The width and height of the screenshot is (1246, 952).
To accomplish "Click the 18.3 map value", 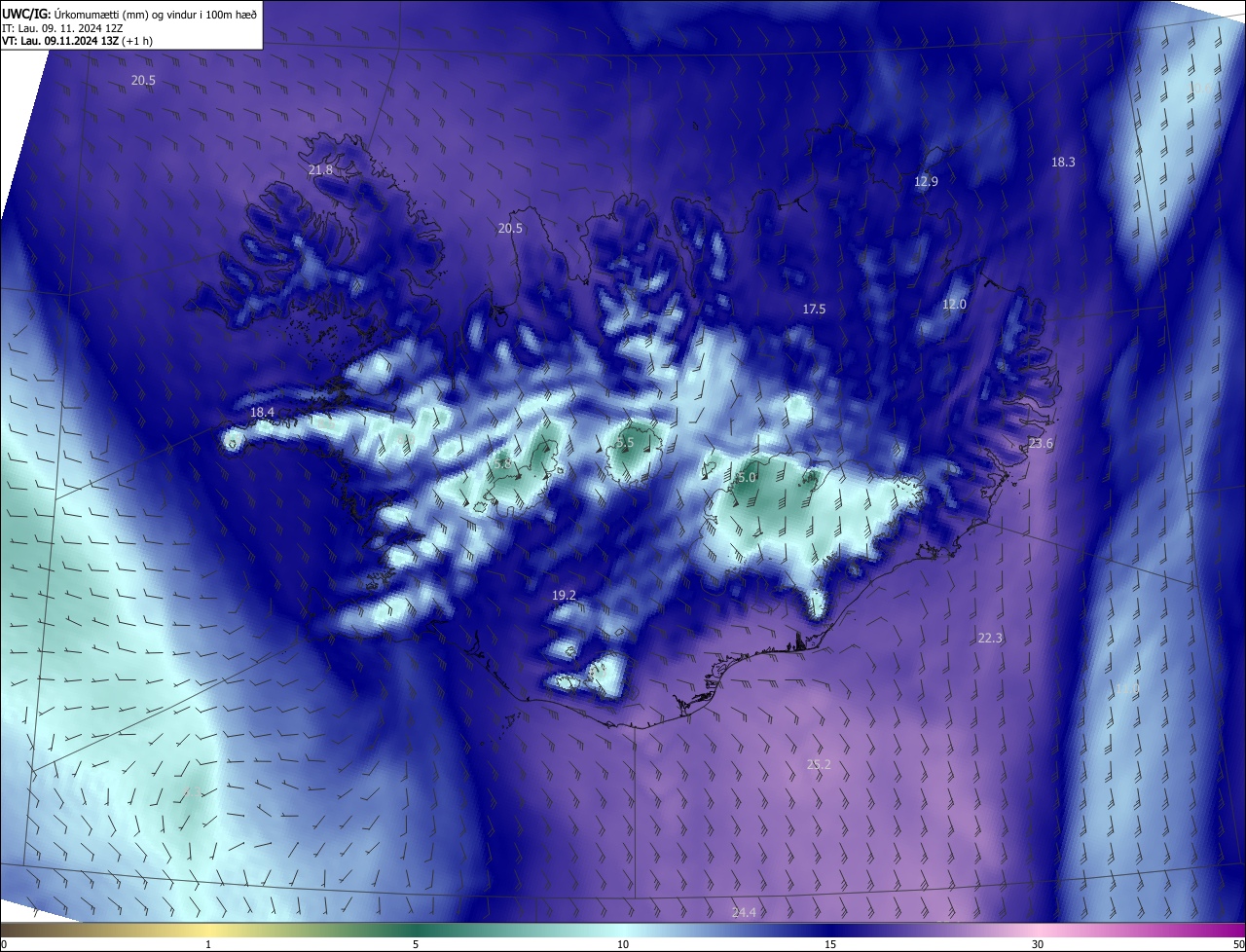I will point(1063,163).
